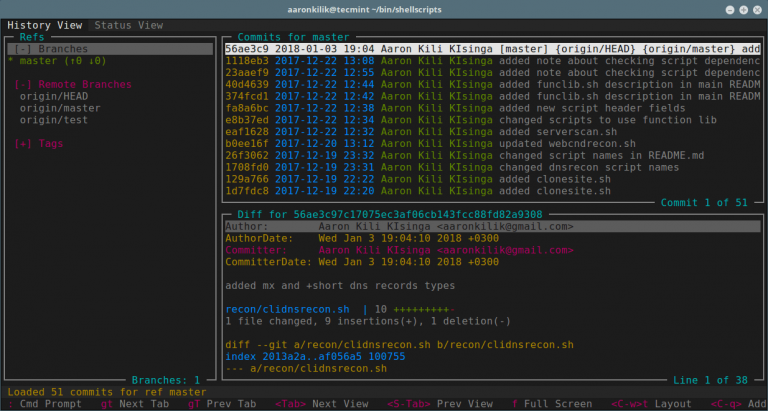Click Cmd Prompt in the help bar
Viewport: 768px width, 411px height.
(50, 404)
